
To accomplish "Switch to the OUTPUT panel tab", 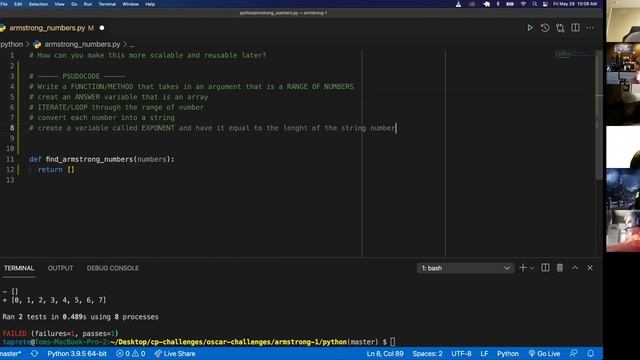I will click(60, 268).
